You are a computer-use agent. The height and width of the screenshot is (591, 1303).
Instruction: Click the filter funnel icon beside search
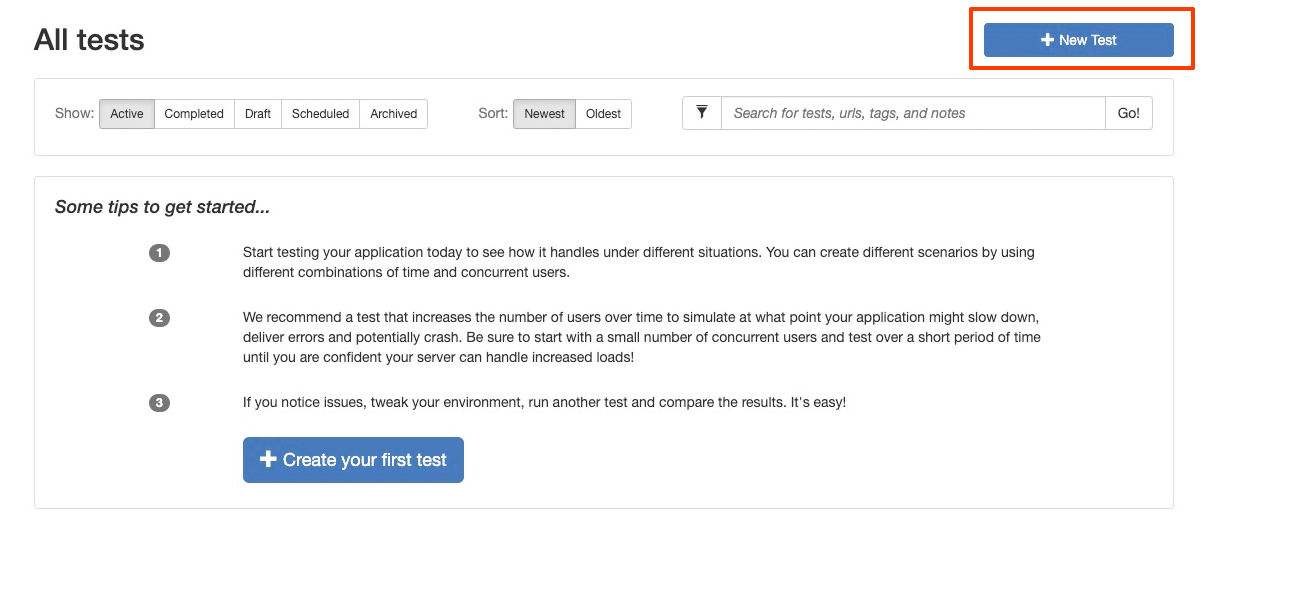702,113
